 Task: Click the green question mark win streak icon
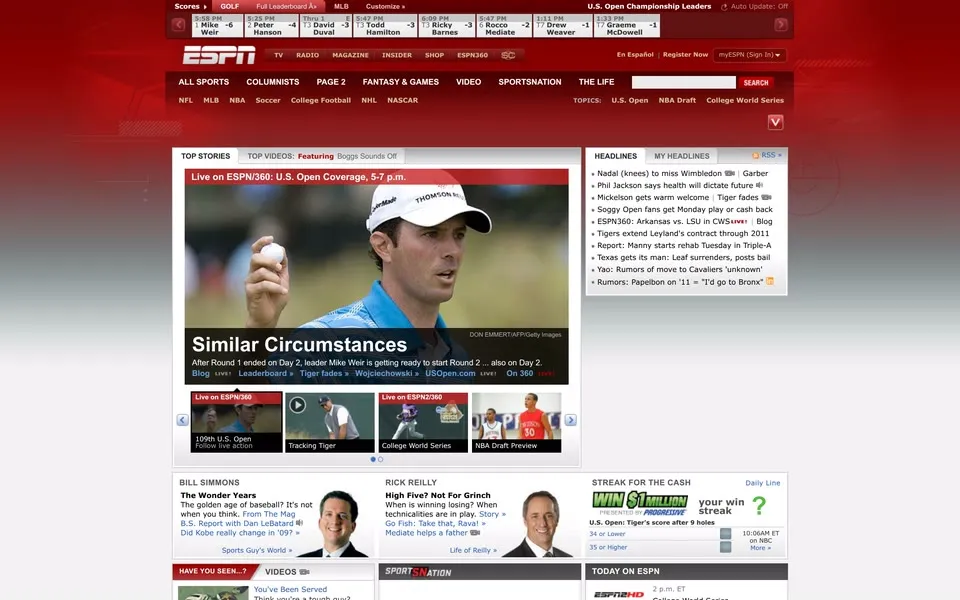pos(759,505)
